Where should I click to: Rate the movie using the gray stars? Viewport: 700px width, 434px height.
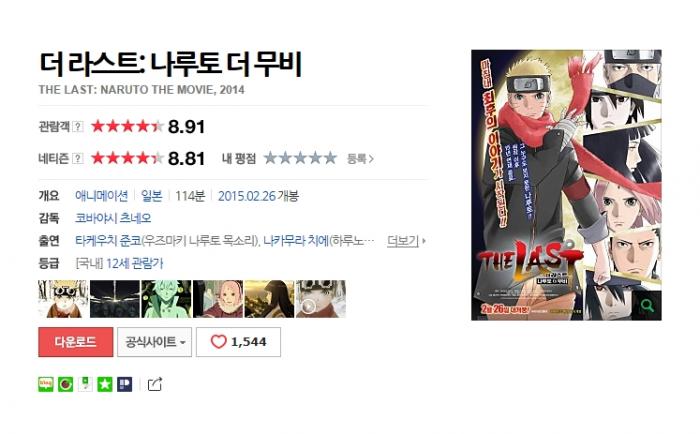click(300, 158)
